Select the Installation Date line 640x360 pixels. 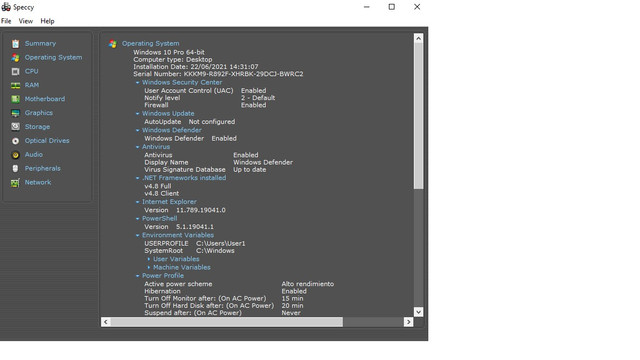click(196, 67)
